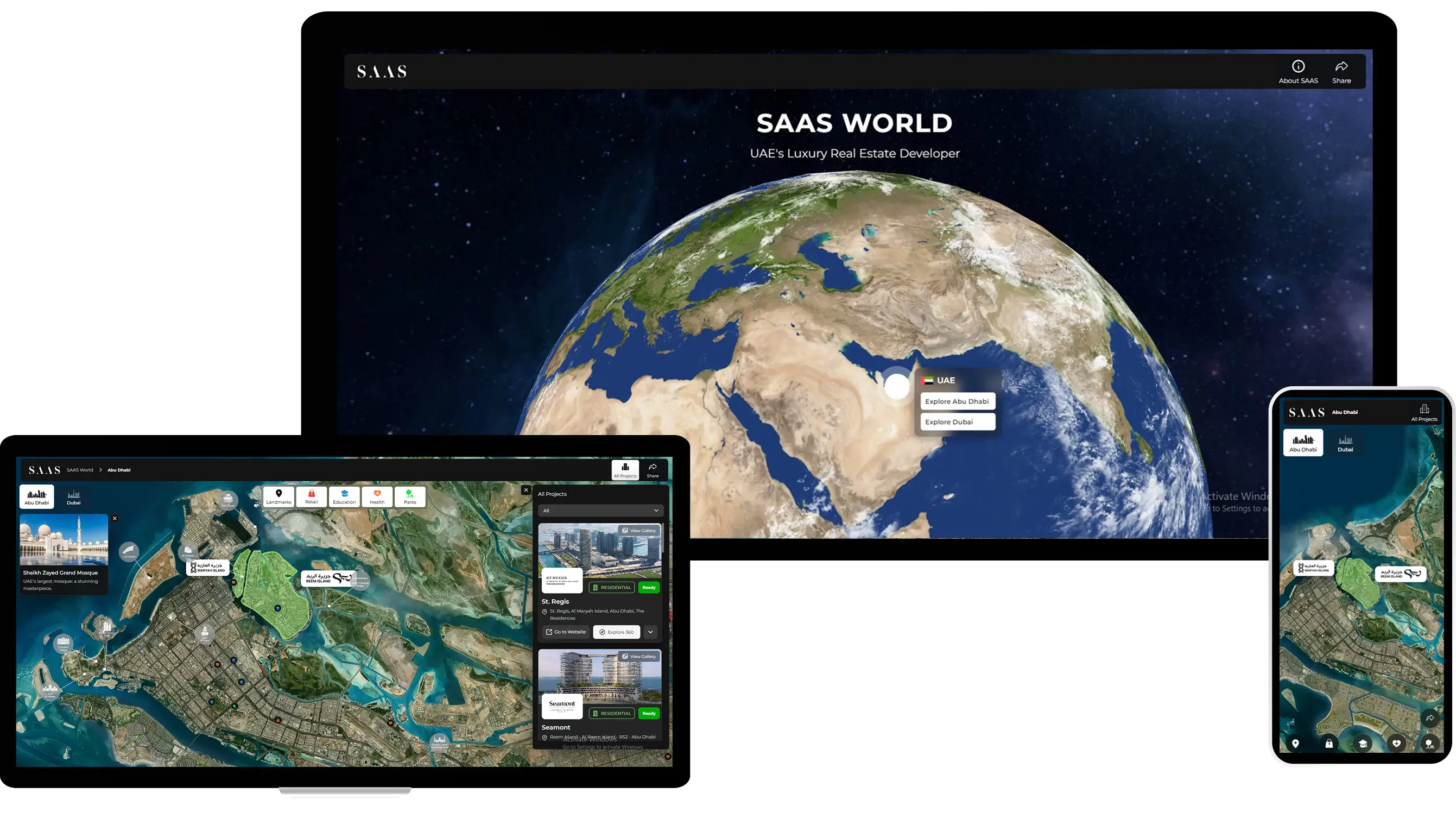Open View Gallery on the St. Regis card
Viewport: 1456px width, 831px height.
pos(639,530)
